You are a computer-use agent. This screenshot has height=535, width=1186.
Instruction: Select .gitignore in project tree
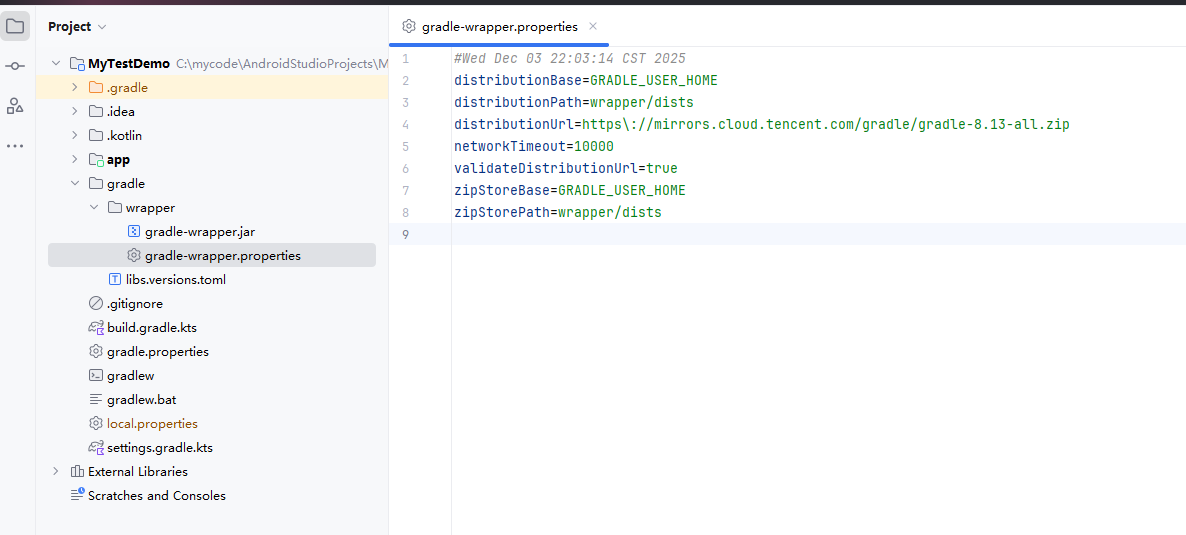point(135,303)
